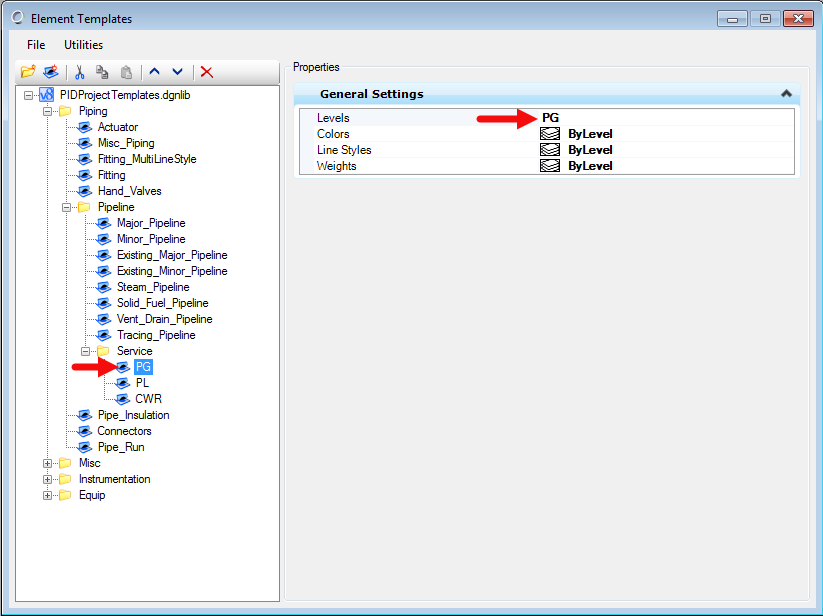Select the Fitting template icon
Image resolution: width=823 pixels, height=616 pixels.
[x=85, y=175]
